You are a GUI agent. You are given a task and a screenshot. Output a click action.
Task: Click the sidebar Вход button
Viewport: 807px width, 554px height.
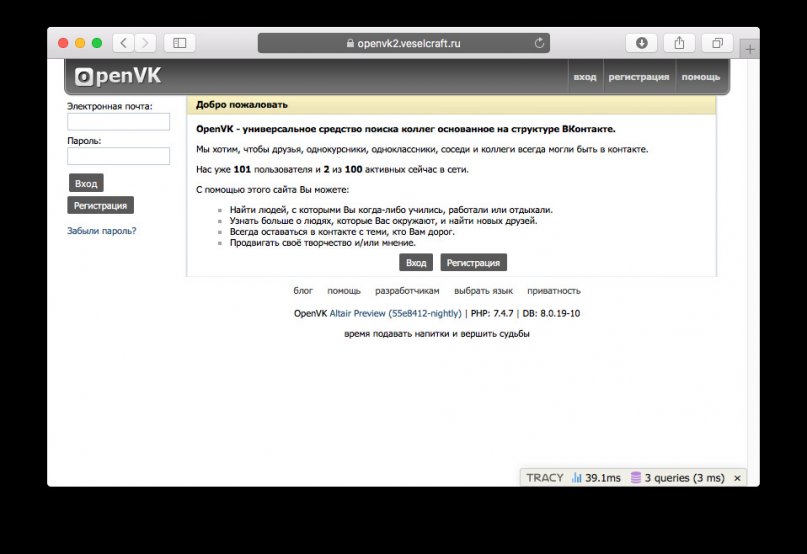coord(86,183)
